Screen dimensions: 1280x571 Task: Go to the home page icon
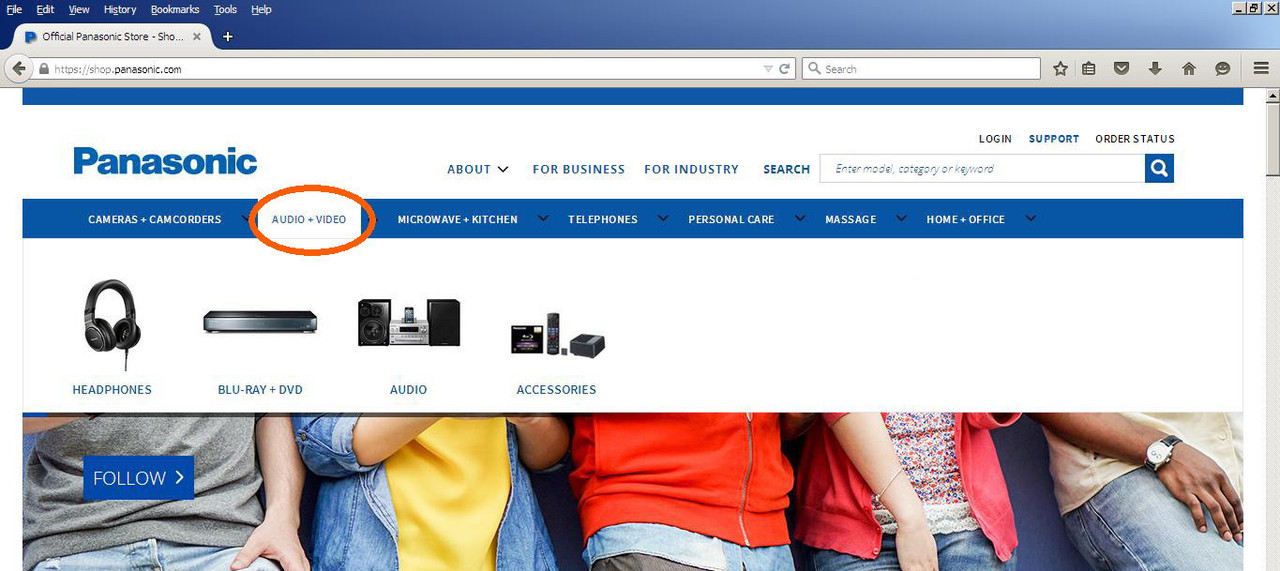[x=1189, y=69]
